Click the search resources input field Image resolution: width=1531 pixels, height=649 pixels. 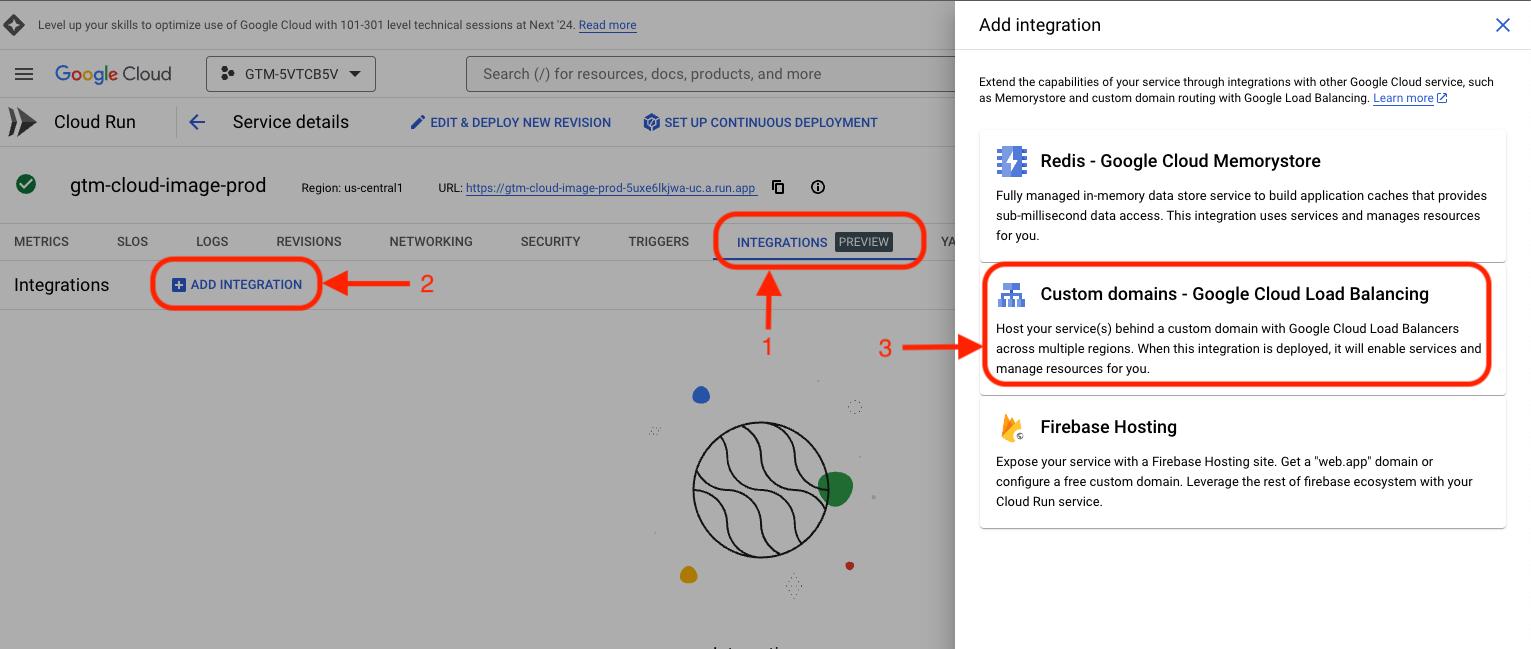[700, 74]
